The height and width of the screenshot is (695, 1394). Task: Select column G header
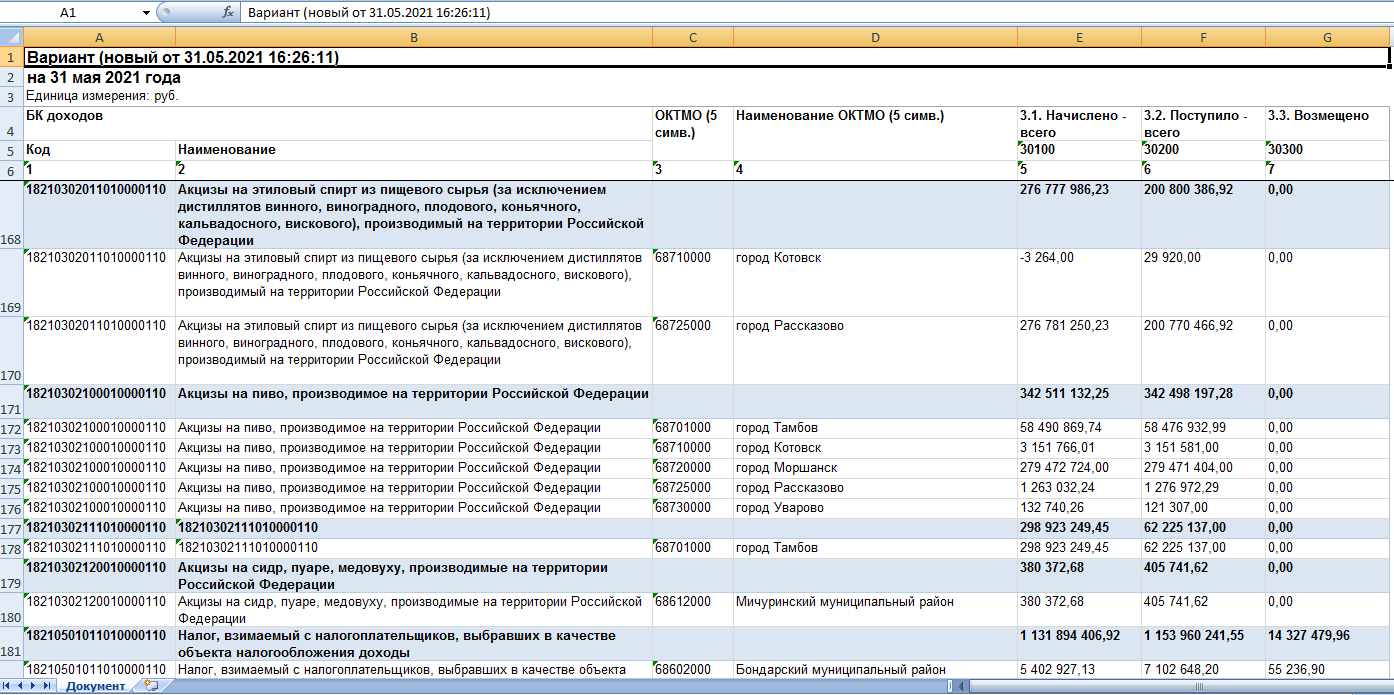(x=1327, y=37)
